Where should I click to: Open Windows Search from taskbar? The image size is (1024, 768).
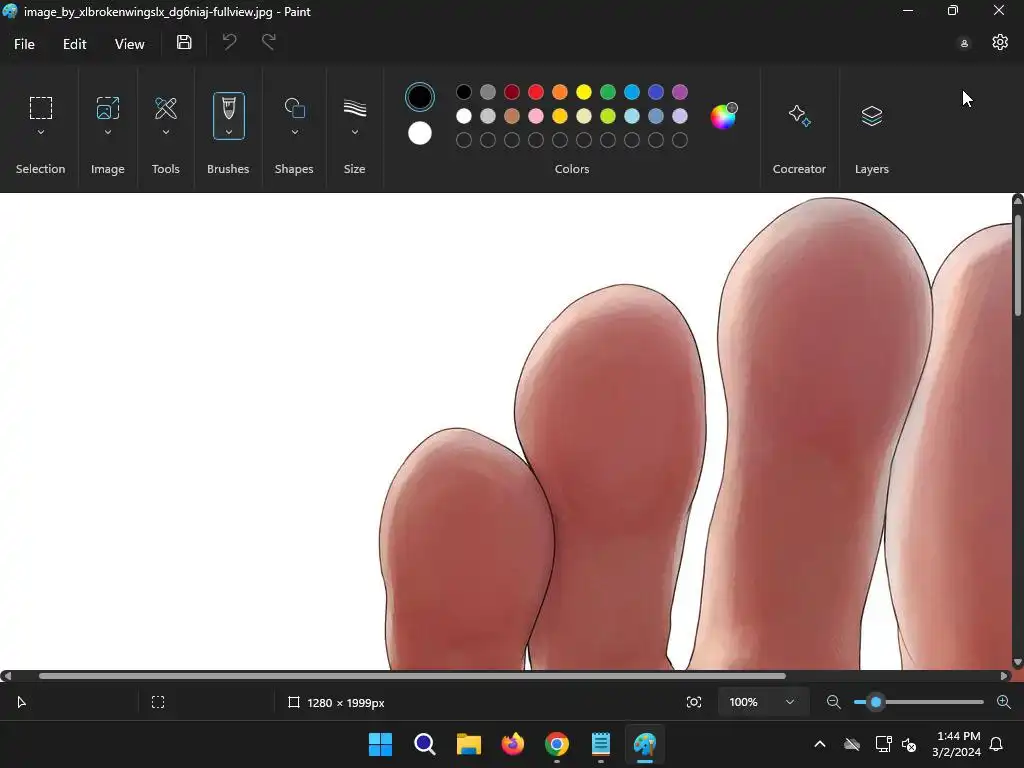pyautogui.click(x=424, y=744)
